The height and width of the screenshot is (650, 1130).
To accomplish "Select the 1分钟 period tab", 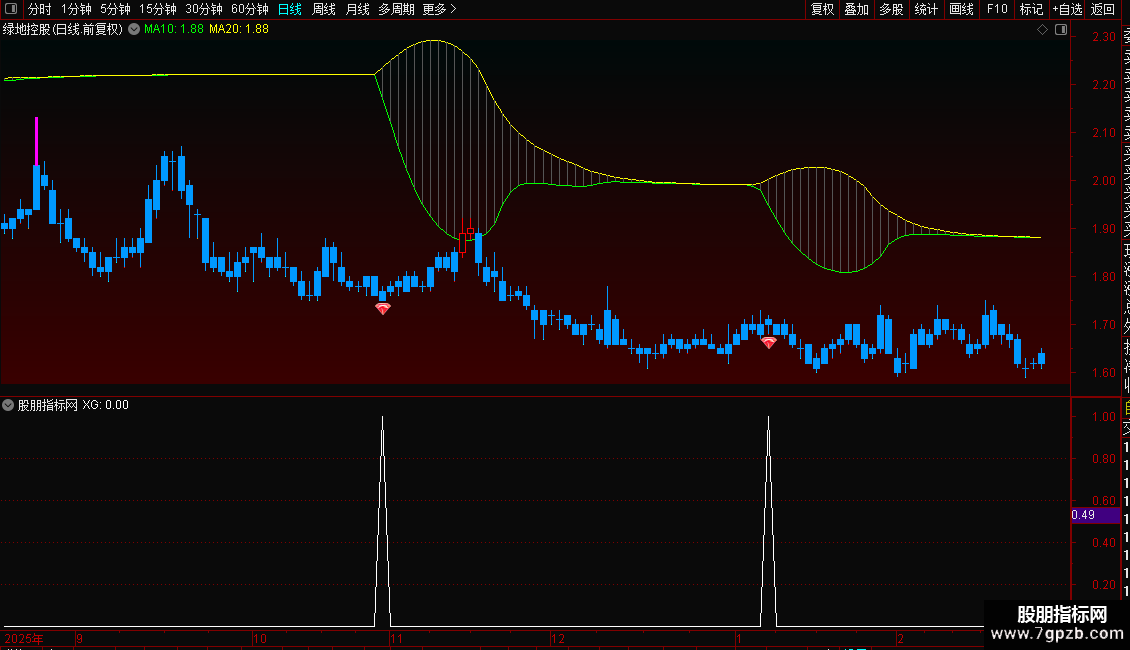I will click(x=76, y=9).
